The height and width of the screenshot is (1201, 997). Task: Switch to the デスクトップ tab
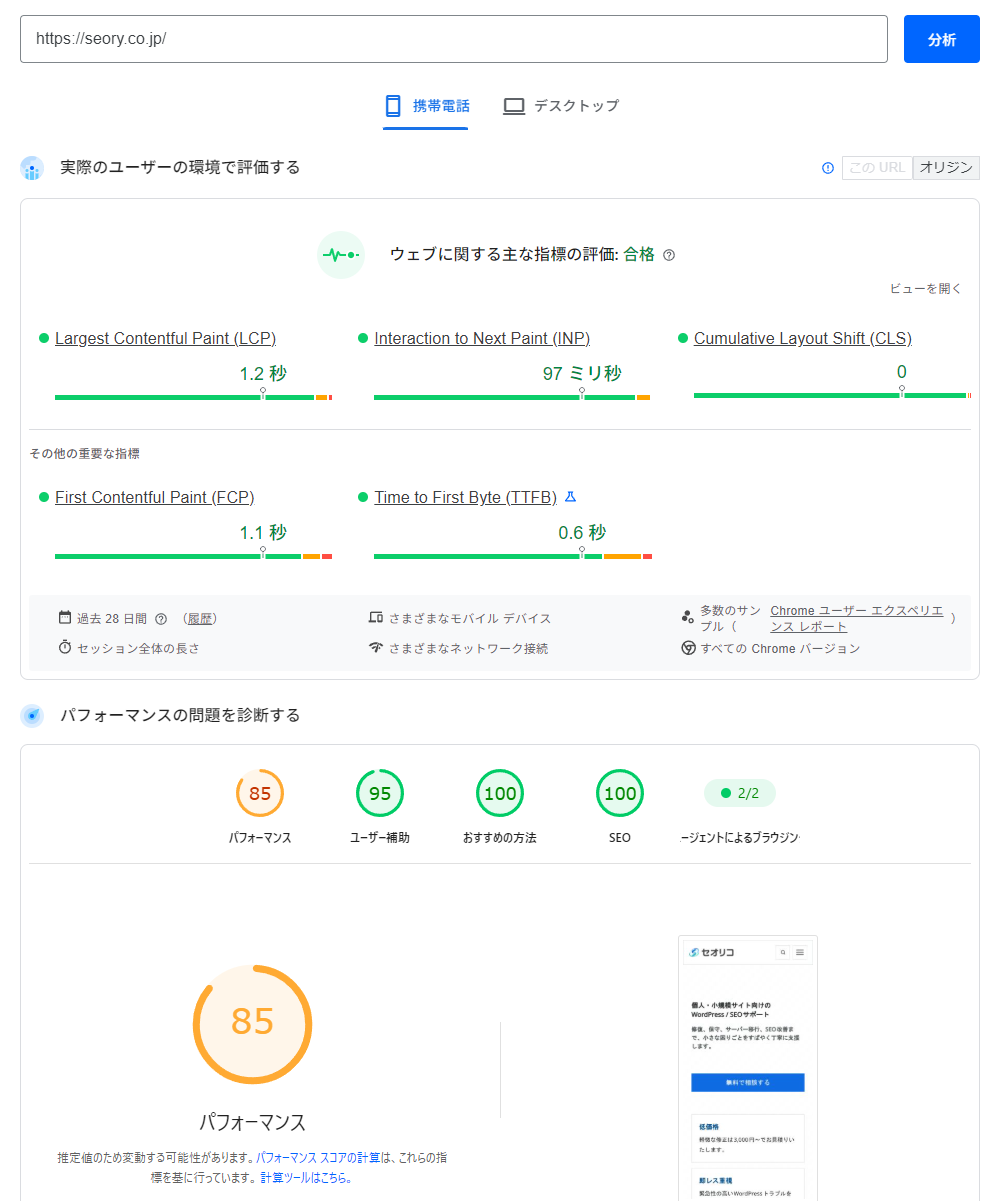tap(561, 106)
